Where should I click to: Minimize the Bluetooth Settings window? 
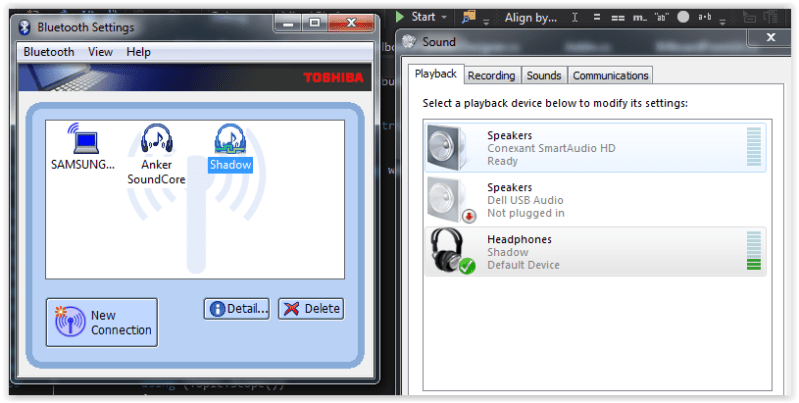tap(288, 22)
